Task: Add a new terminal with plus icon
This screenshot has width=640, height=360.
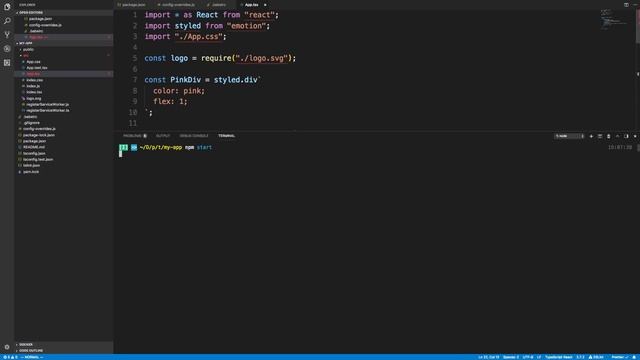Action: coord(591,136)
